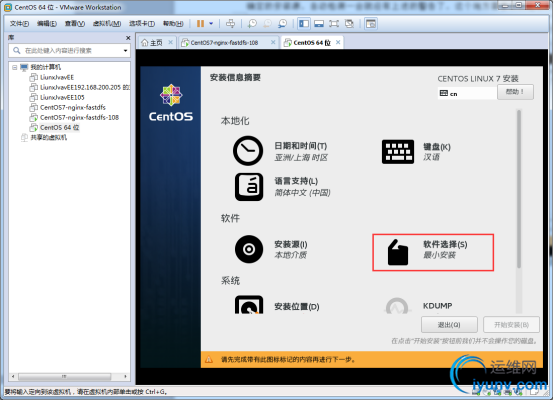Click the unity mode toolbar icon
The width and height of the screenshot is (553, 401).
point(349,24)
